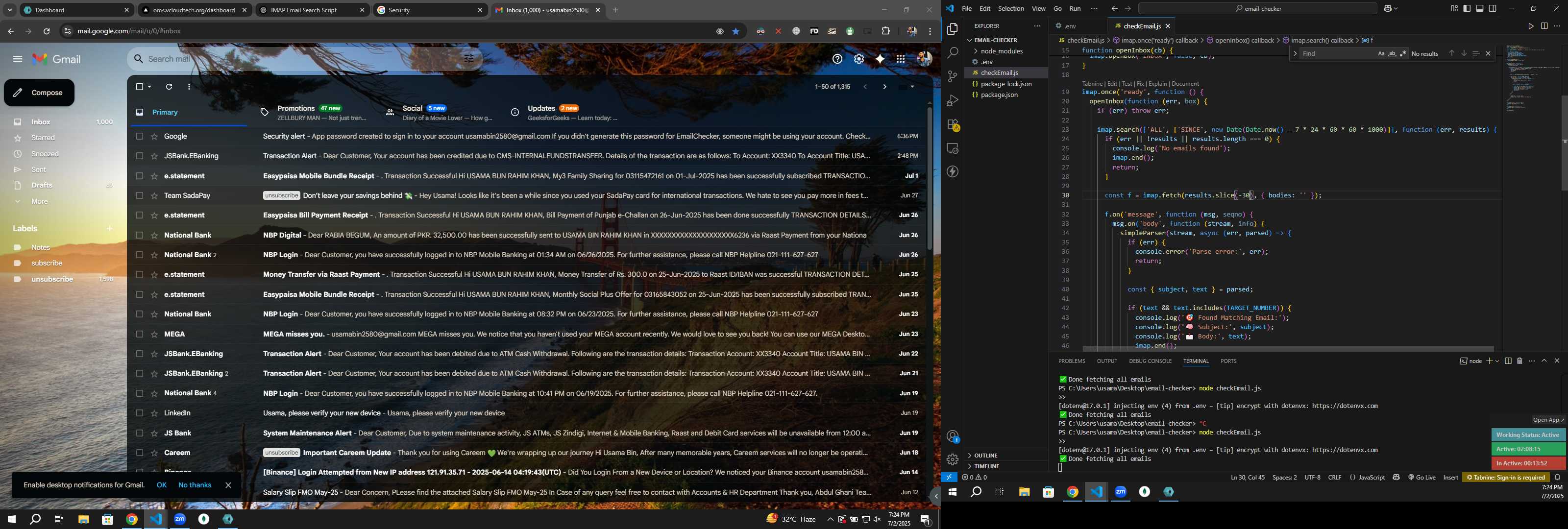Star the National Bank NBP Digital email

pyautogui.click(x=154, y=236)
